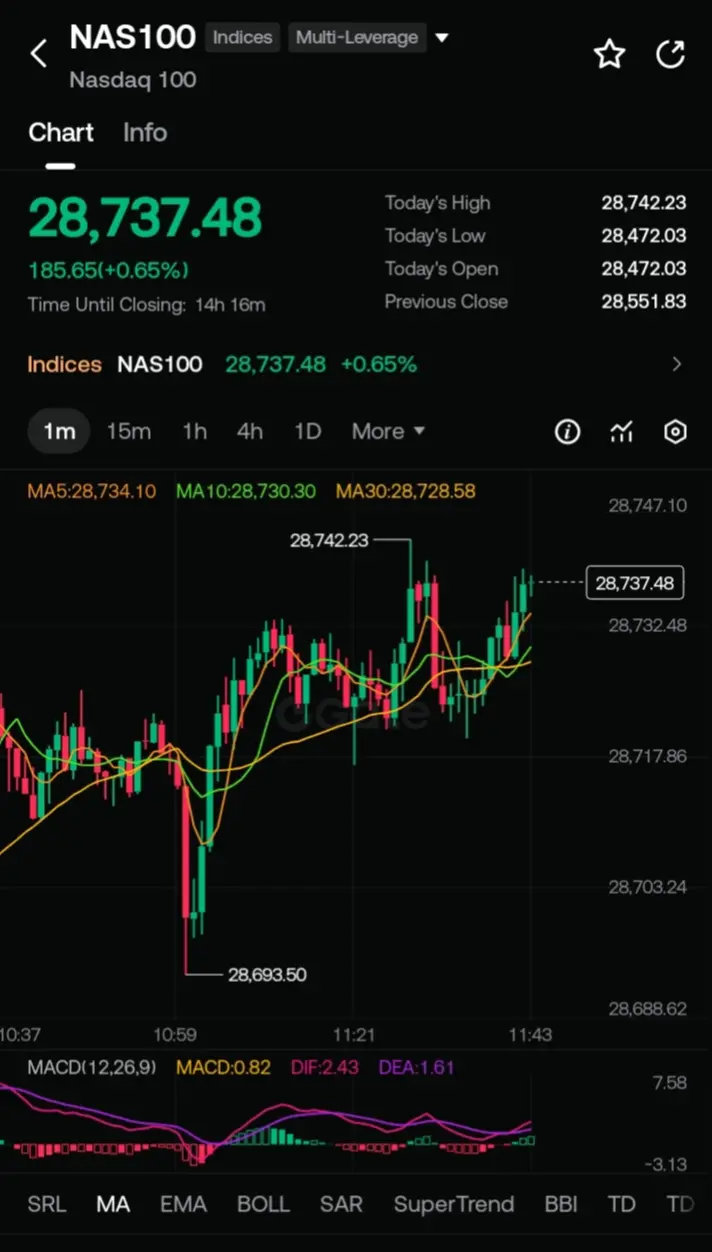
Task: Tap Previous Close value 28,551.83
Action: pos(644,302)
